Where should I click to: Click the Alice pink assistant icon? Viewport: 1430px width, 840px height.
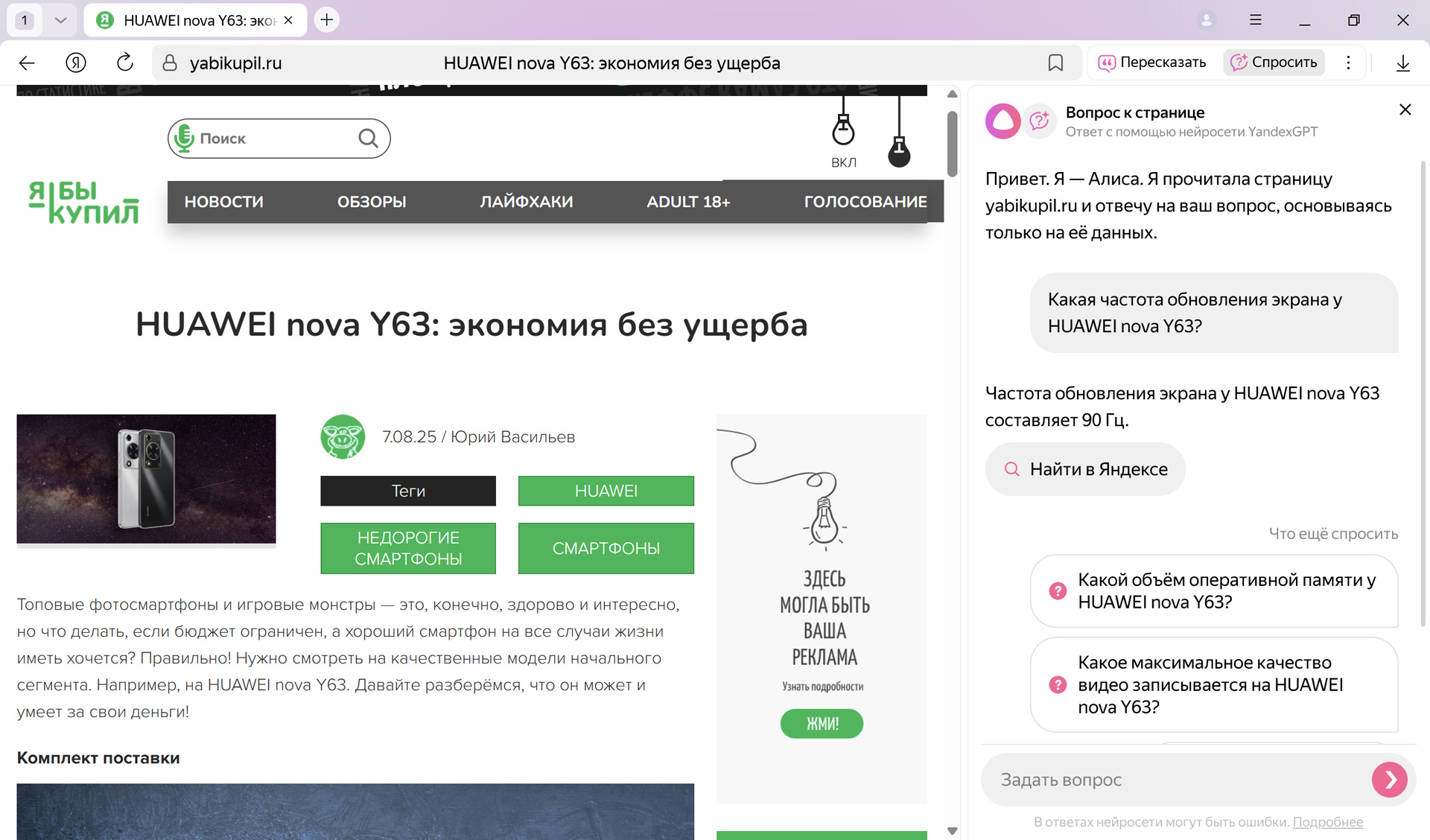click(x=1002, y=121)
